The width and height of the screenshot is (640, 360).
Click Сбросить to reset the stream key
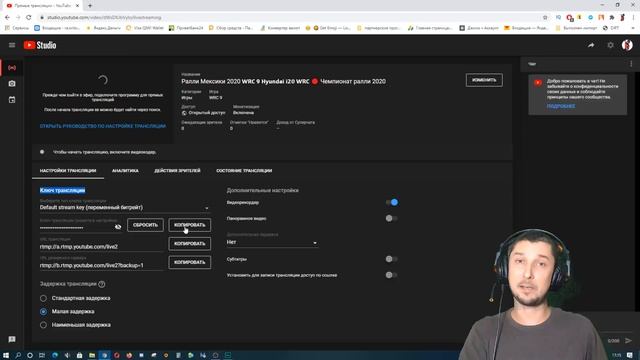(145, 225)
